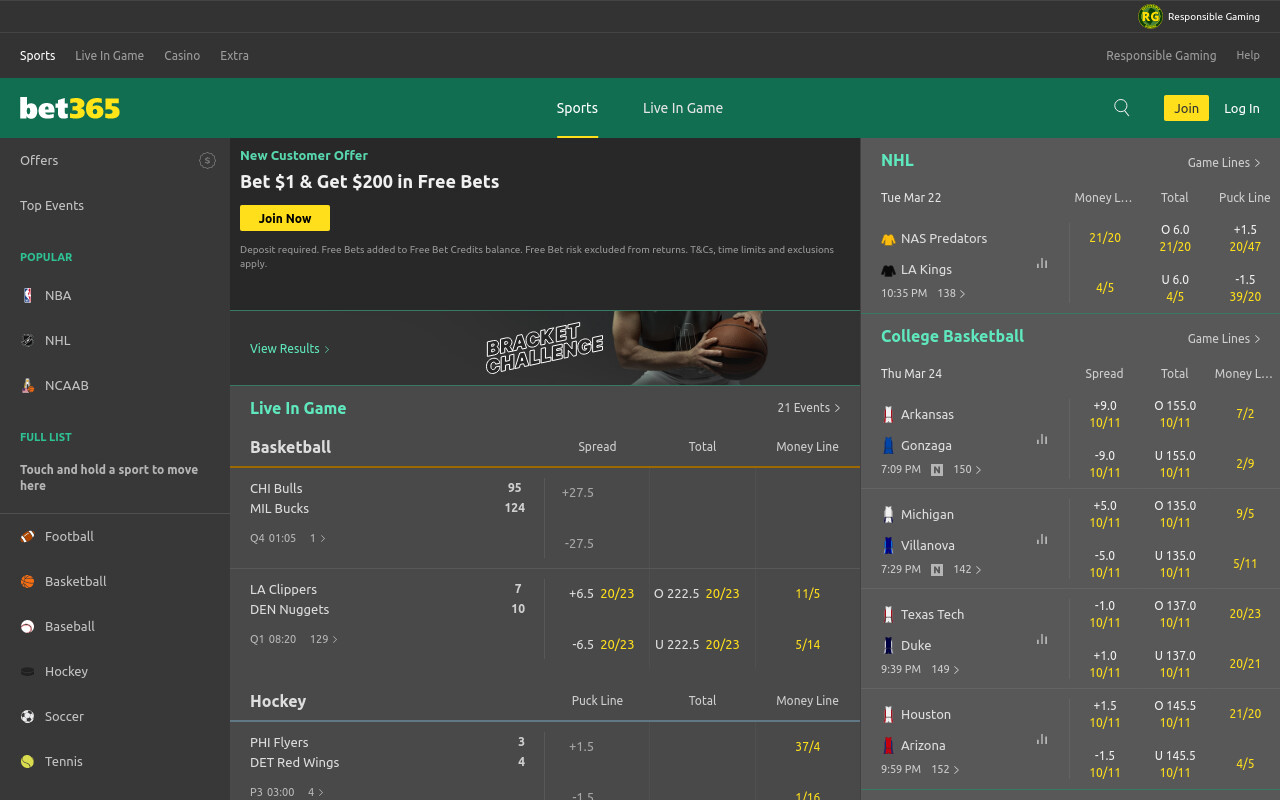The height and width of the screenshot is (800, 1280).
Task: Expand the 21 Events live list
Action: (x=808, y=408)
